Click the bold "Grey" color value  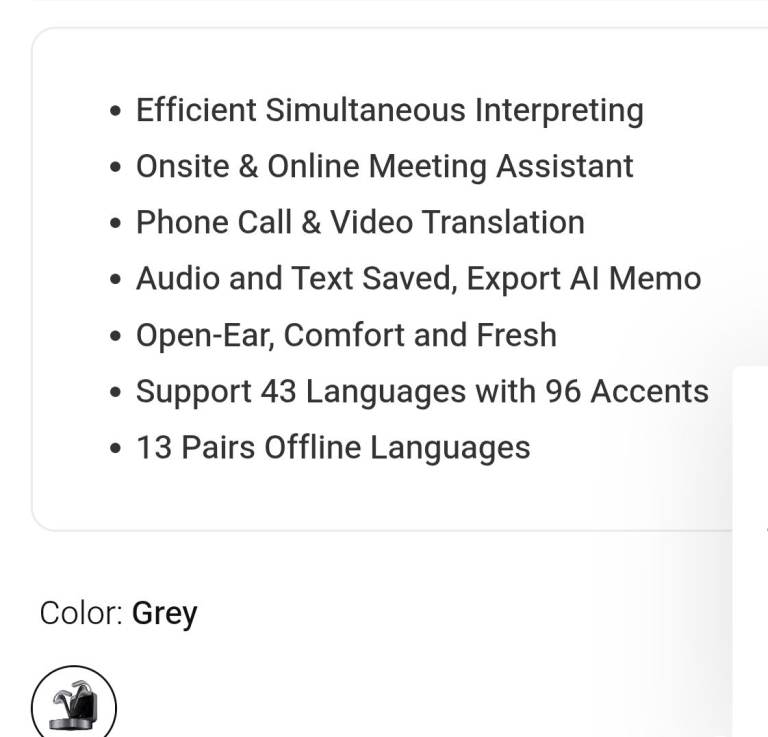(x=164, y=612)
